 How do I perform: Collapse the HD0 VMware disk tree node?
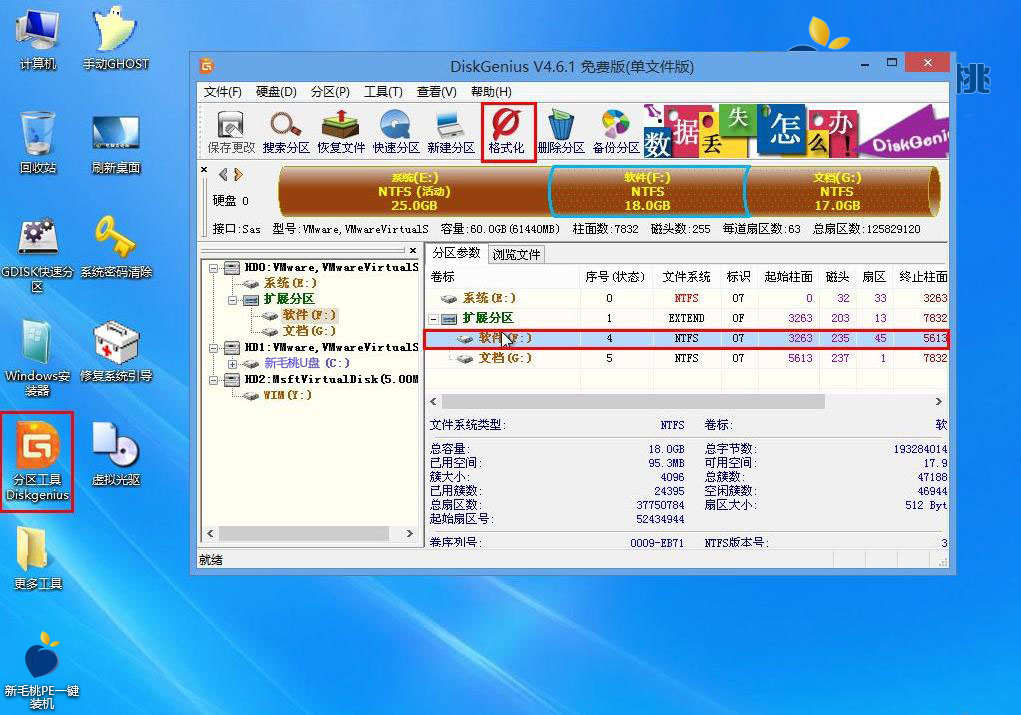214,268
